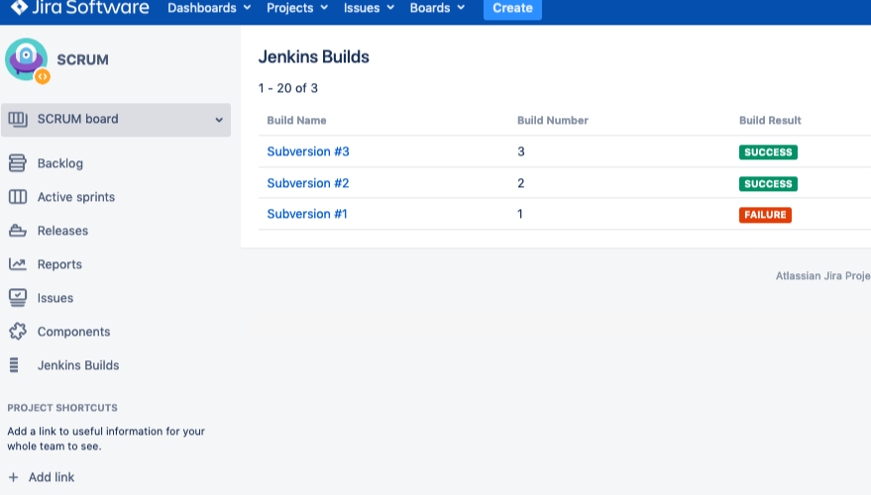Open the Issues top navigation dropdown
Viewport: 871px width, 495px height.
(369, 8)
